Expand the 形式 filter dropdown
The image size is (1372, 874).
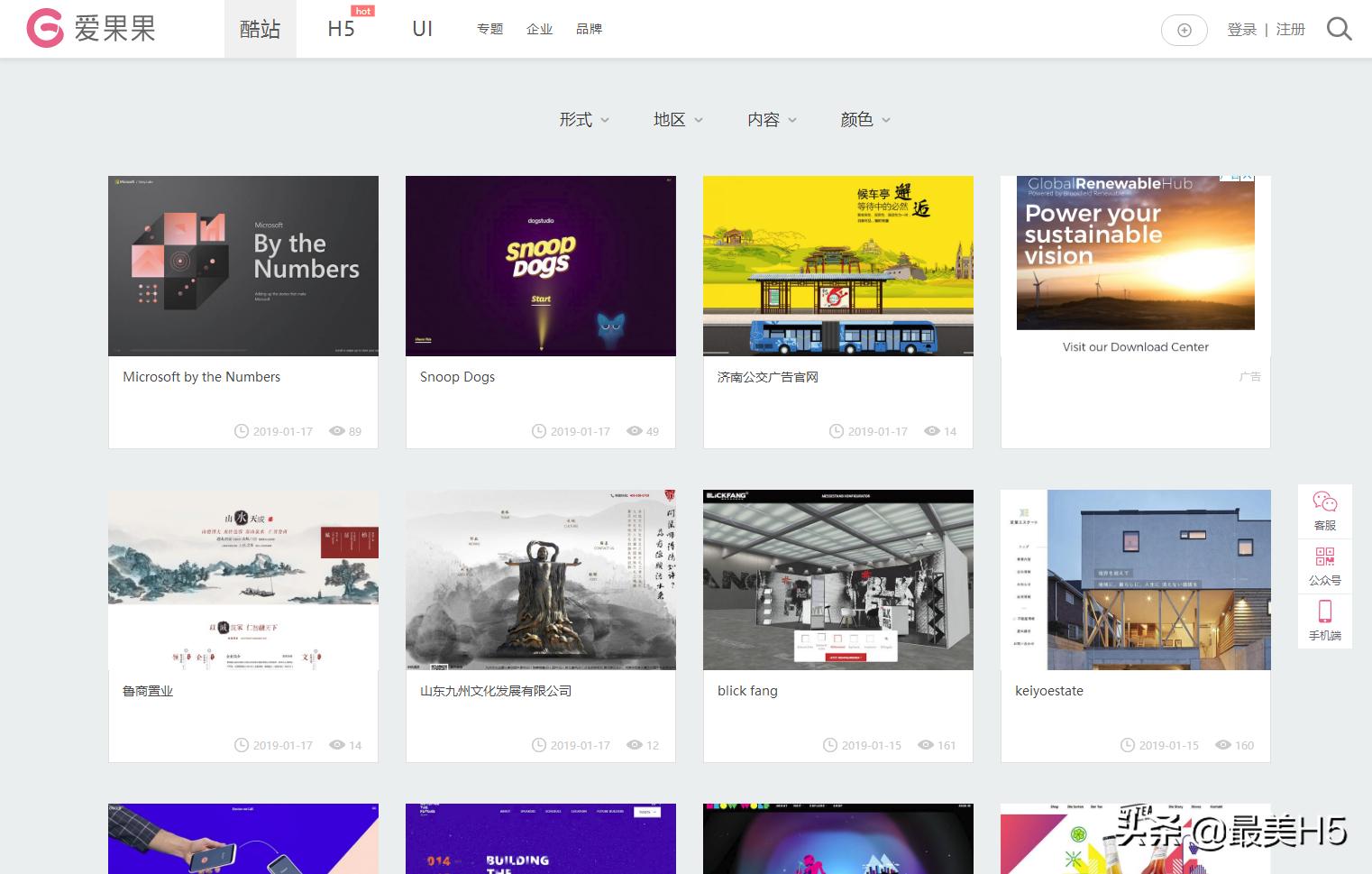[x=584, y=120]
